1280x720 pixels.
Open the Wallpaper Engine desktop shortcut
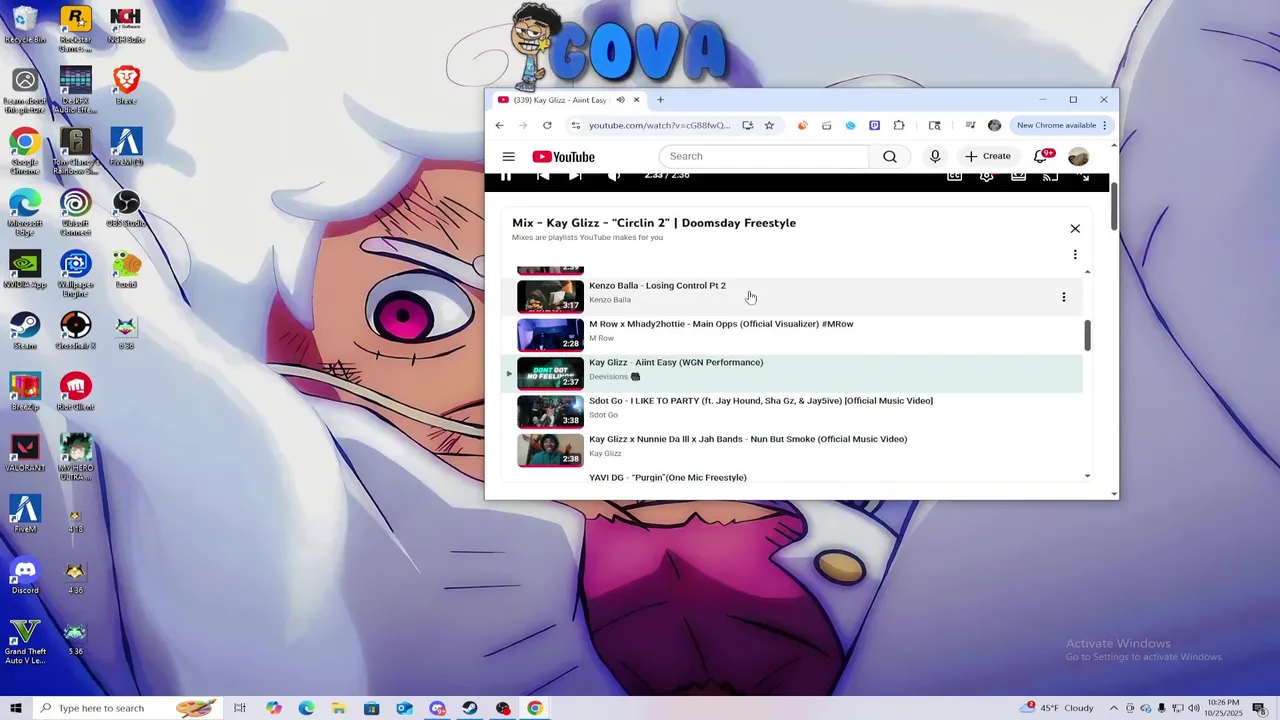click(75, 274)
